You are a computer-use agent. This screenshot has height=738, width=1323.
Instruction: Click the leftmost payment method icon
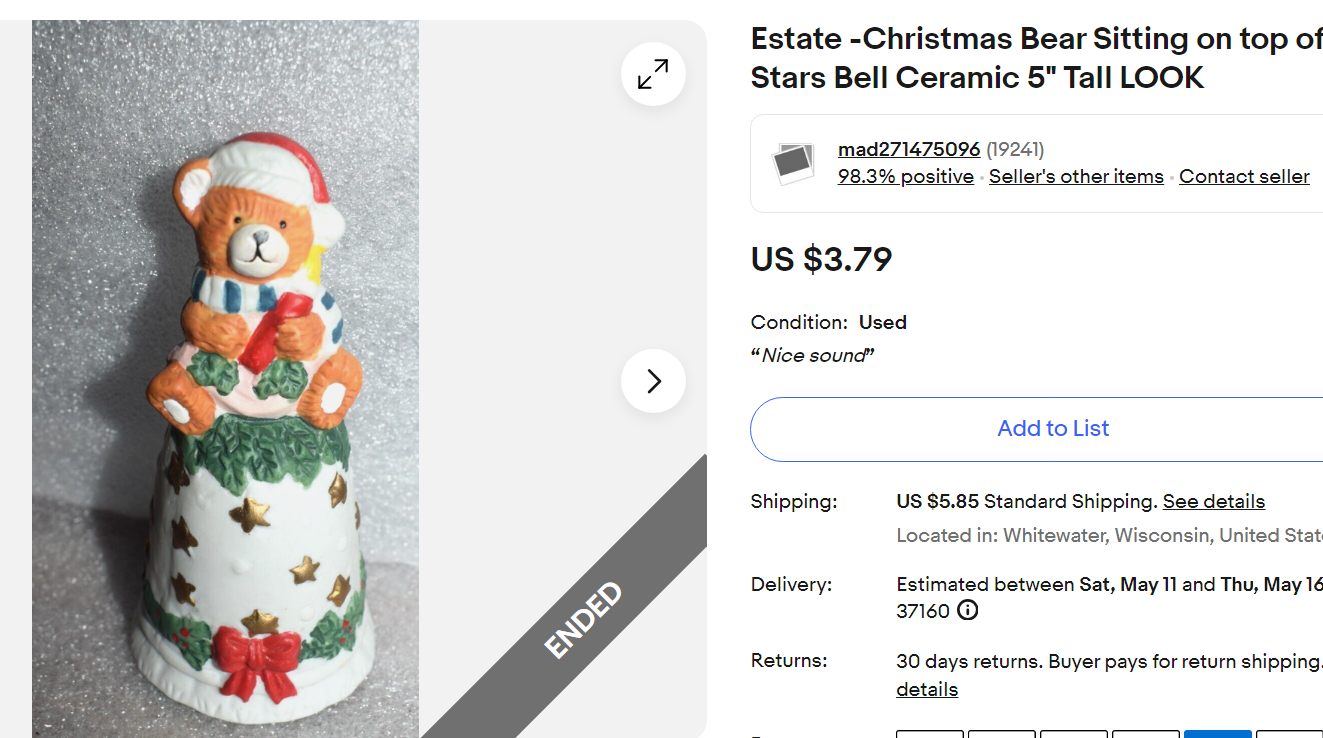coord(929,733)
